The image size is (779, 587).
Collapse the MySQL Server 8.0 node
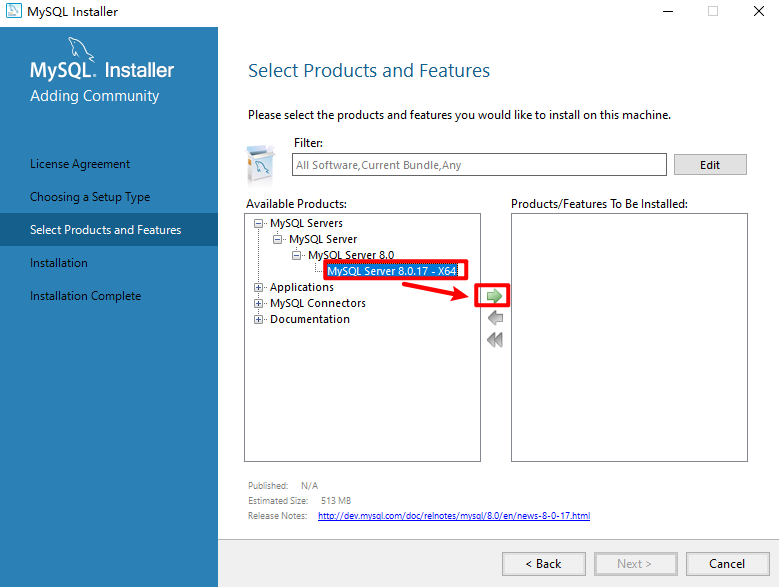(297, 256)
